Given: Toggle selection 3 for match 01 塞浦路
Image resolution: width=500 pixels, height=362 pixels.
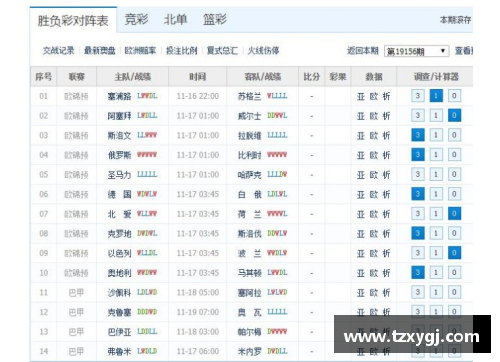Looking at the screenshot, I should [418, 96].
